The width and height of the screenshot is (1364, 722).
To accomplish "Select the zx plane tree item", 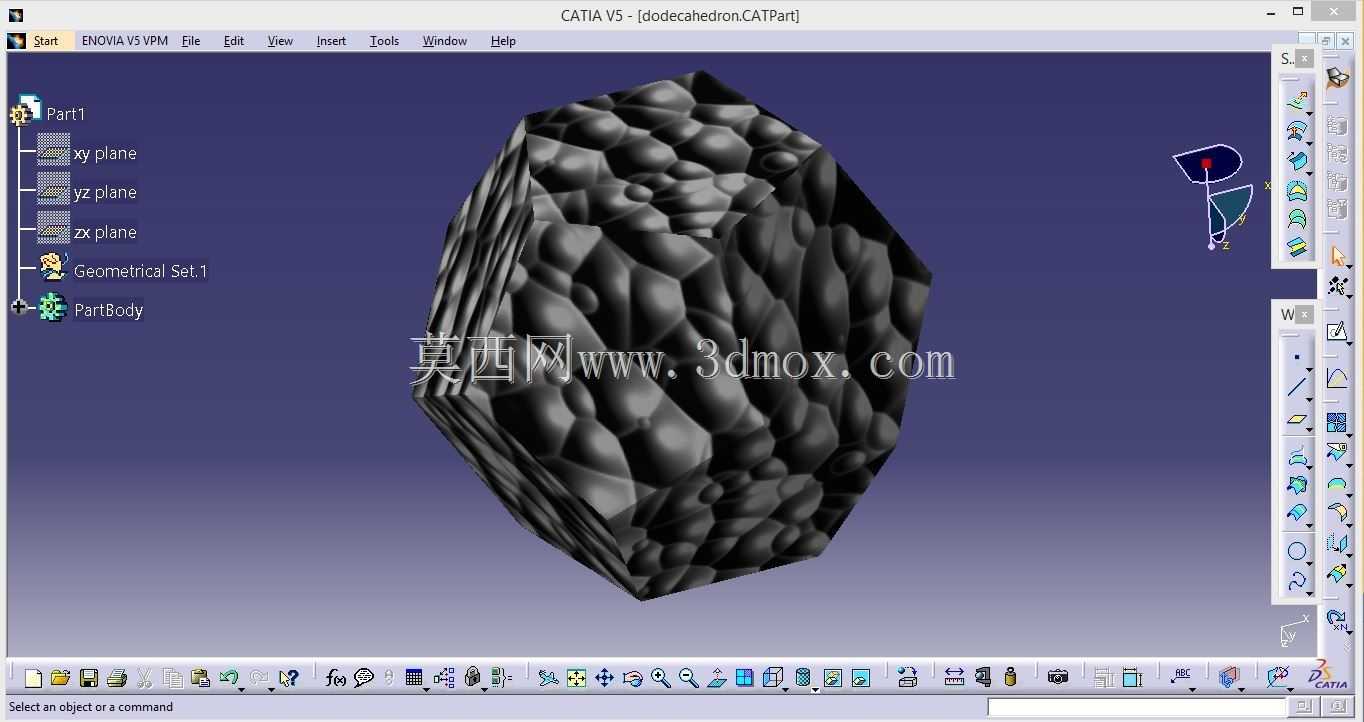I will [x=105, y=232].
